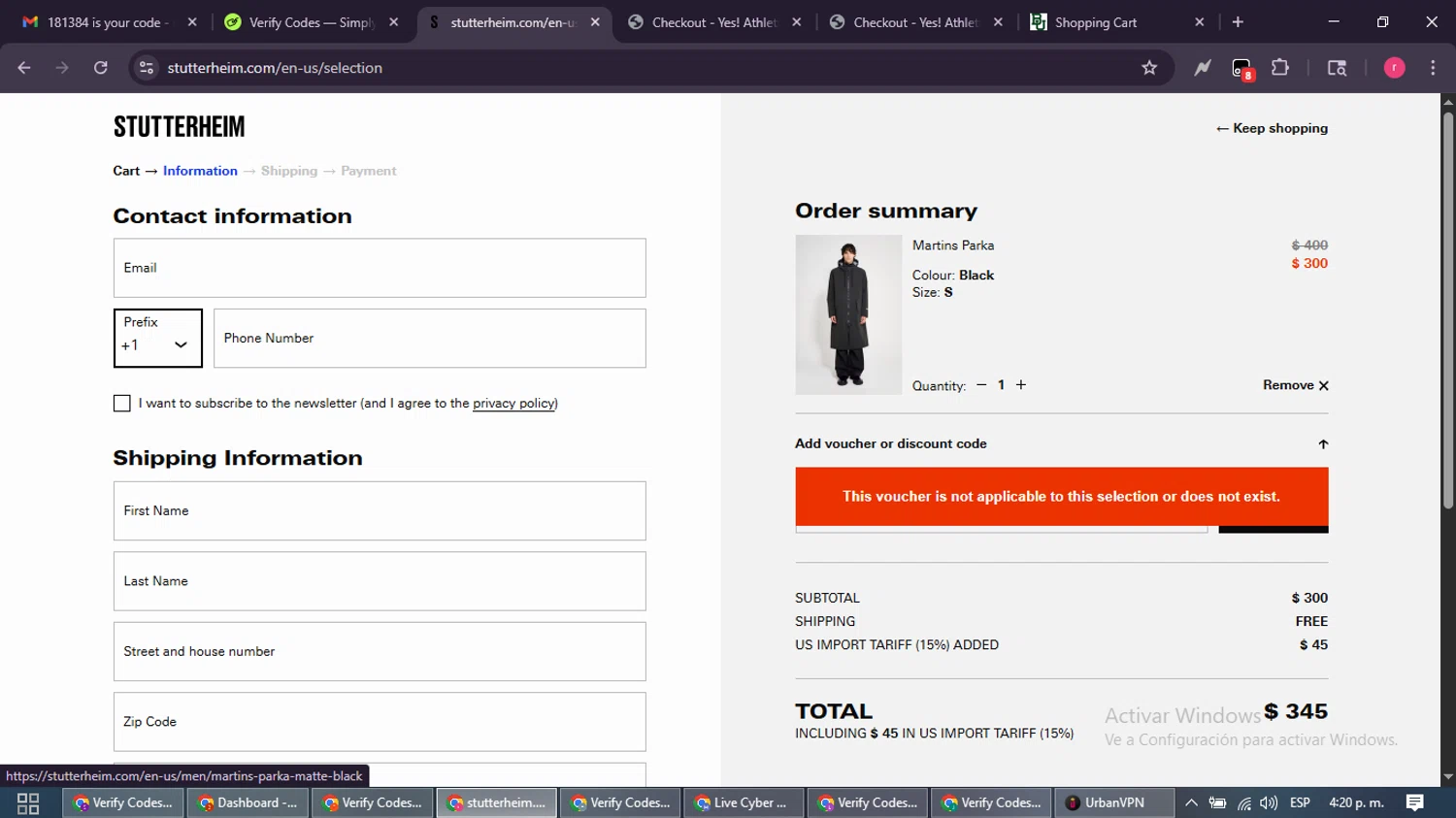
Task: Open the phone Prefix +1 dropdown
Action: [x=158, y=338]
